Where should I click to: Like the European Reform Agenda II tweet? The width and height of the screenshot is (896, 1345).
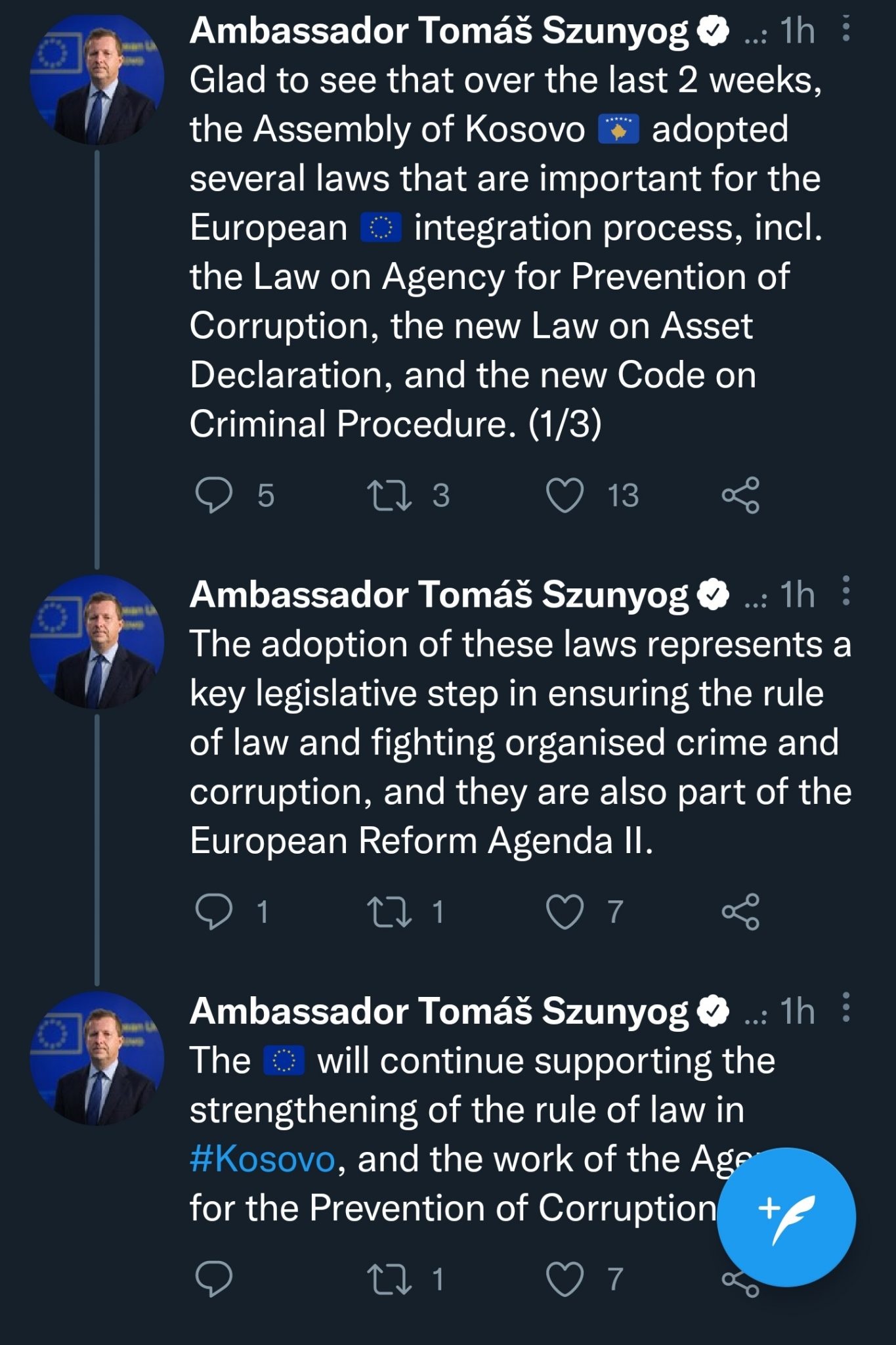(565, 912)
